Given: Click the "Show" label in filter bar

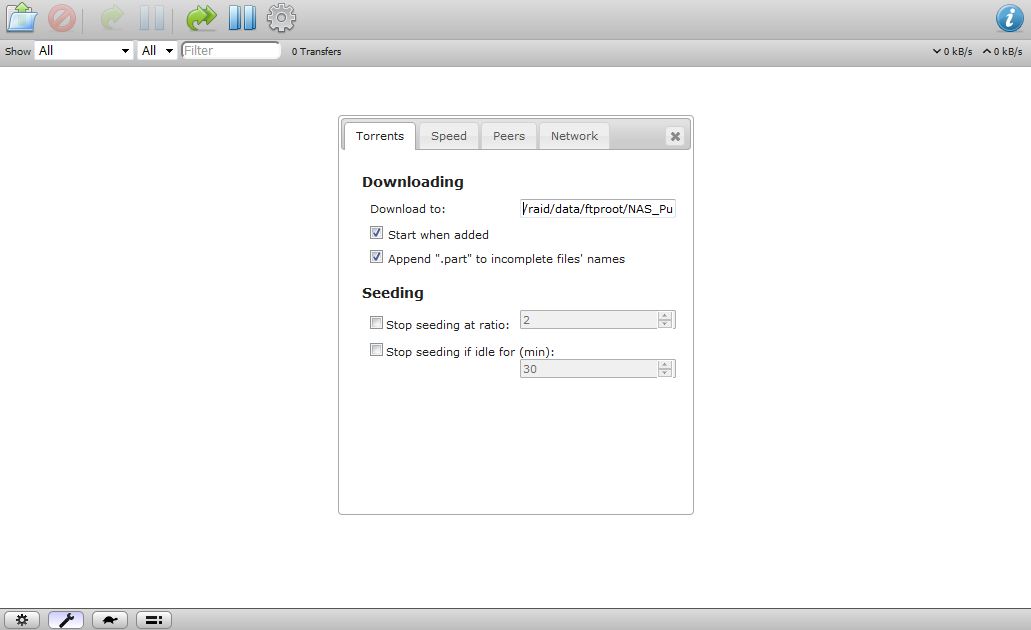Looking at the screenshot, I should [x=18, y=51].
